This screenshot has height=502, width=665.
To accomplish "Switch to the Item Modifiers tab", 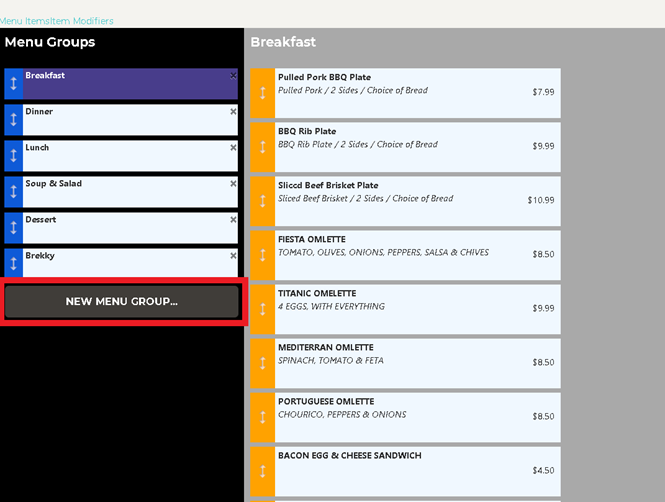I will point(82,21).
